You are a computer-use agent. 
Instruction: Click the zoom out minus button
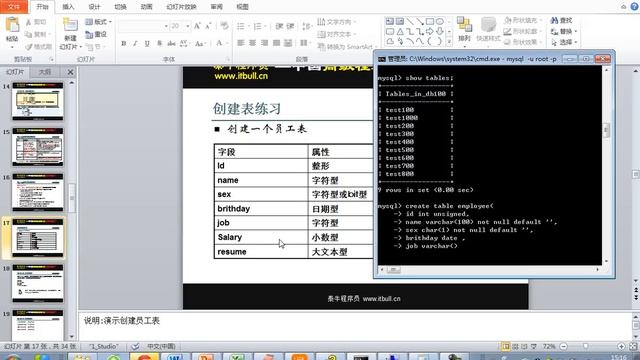(564, 347)
